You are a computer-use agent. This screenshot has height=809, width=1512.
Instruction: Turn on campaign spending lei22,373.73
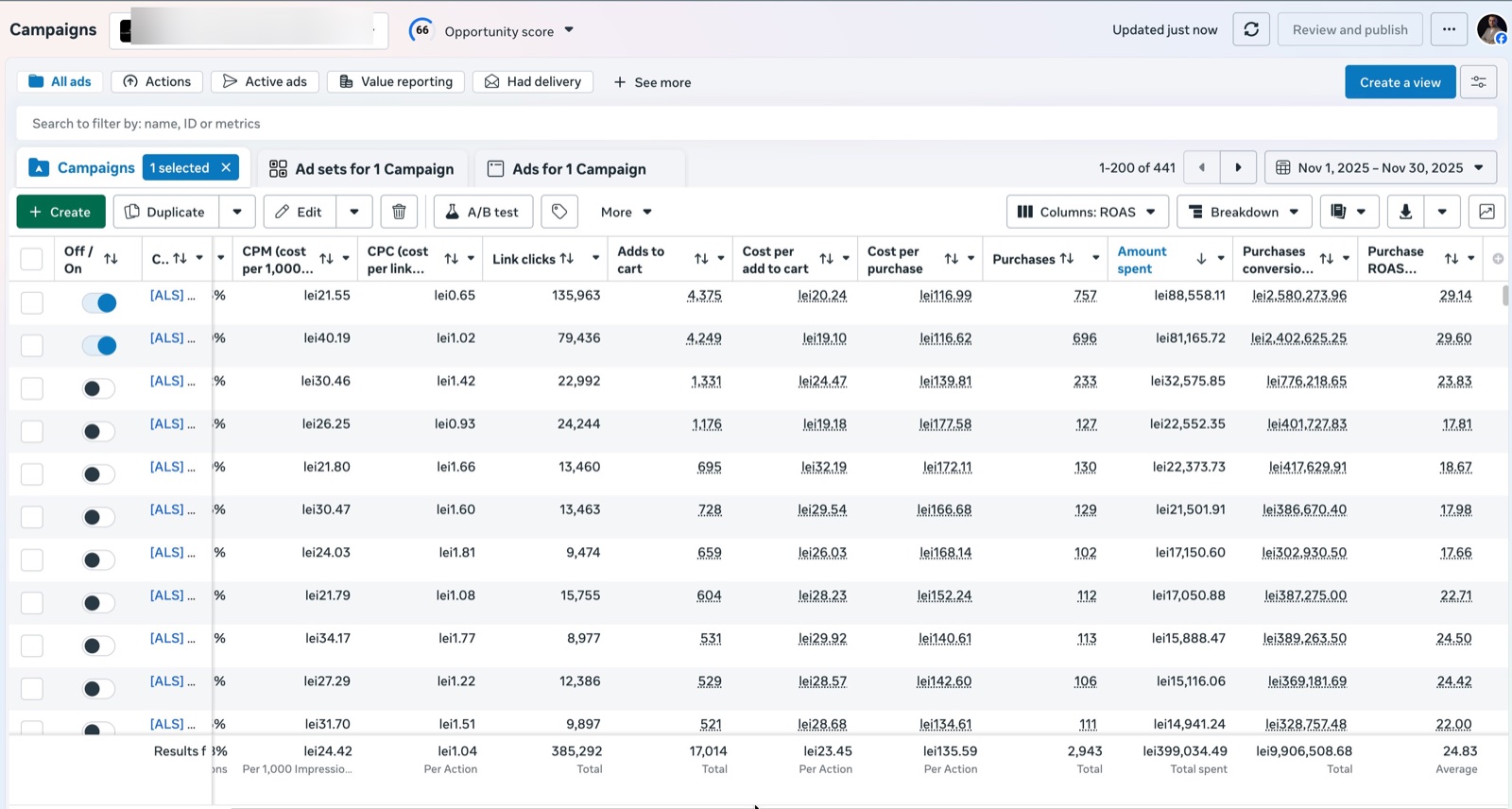(98, 474)
